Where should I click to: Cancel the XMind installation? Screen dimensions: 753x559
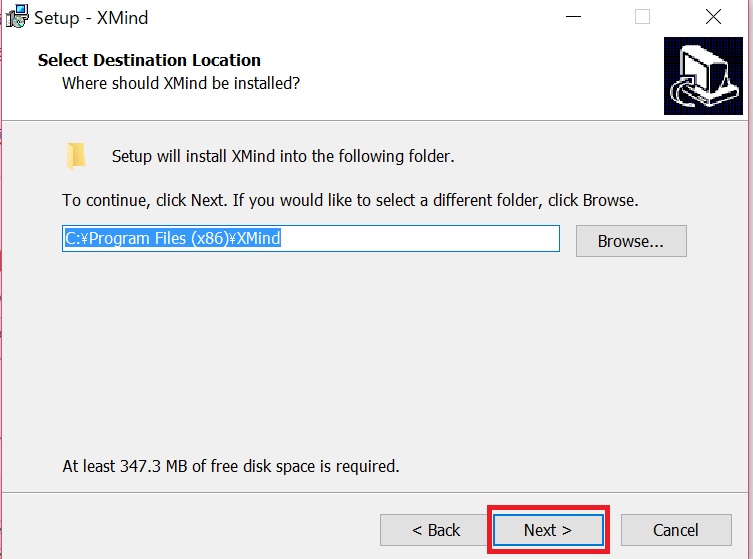coord(676,530)
